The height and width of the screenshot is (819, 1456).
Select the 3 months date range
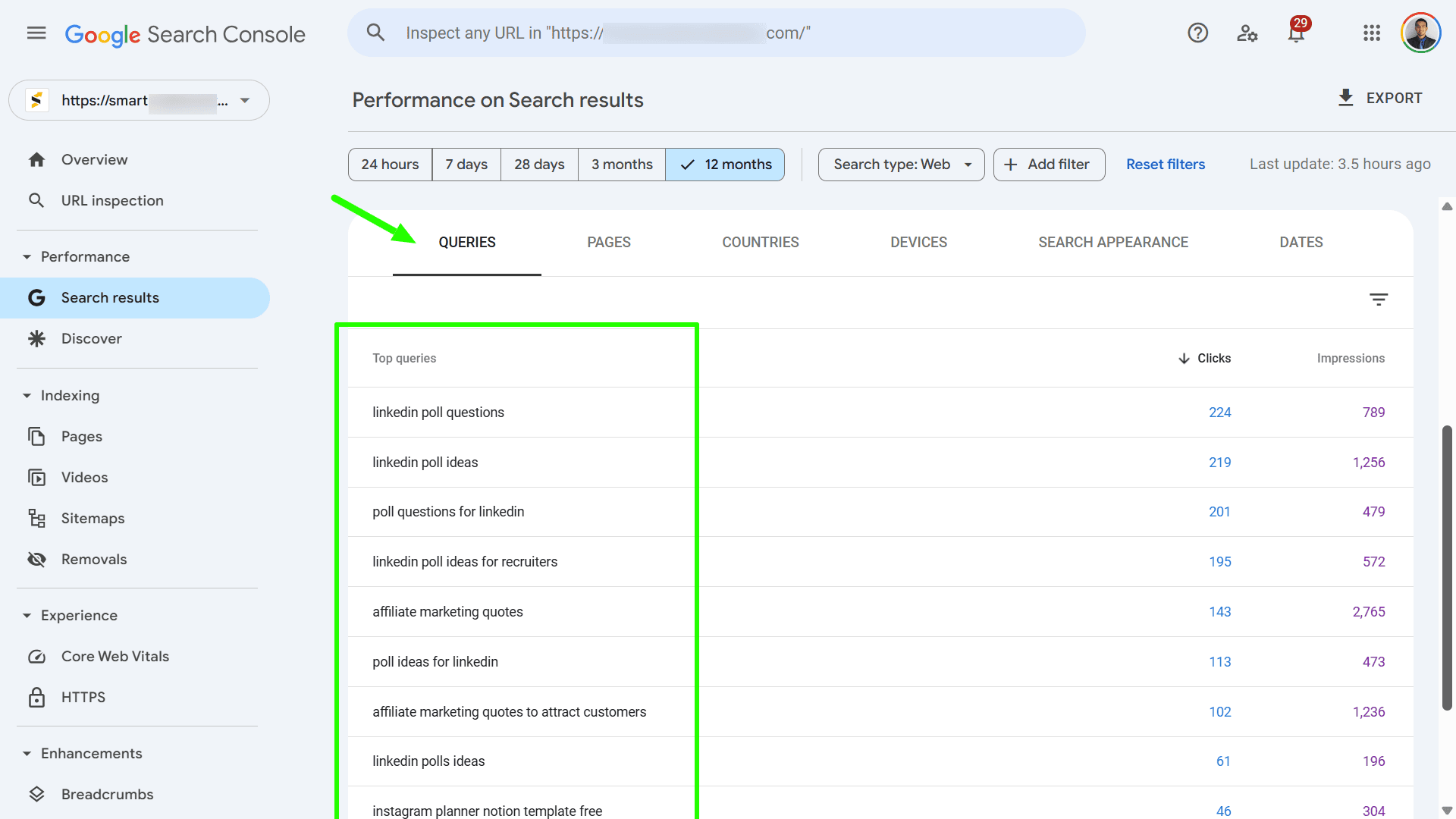[622, 165]
